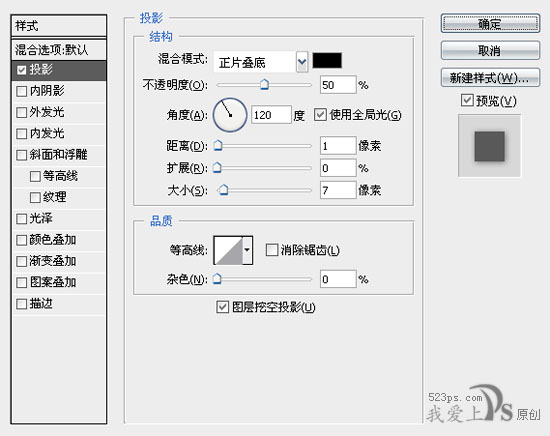Click the 确定 OK button
Image resolution: width=550 pixels, height=436 pixels.
click(x=490, y=24)
